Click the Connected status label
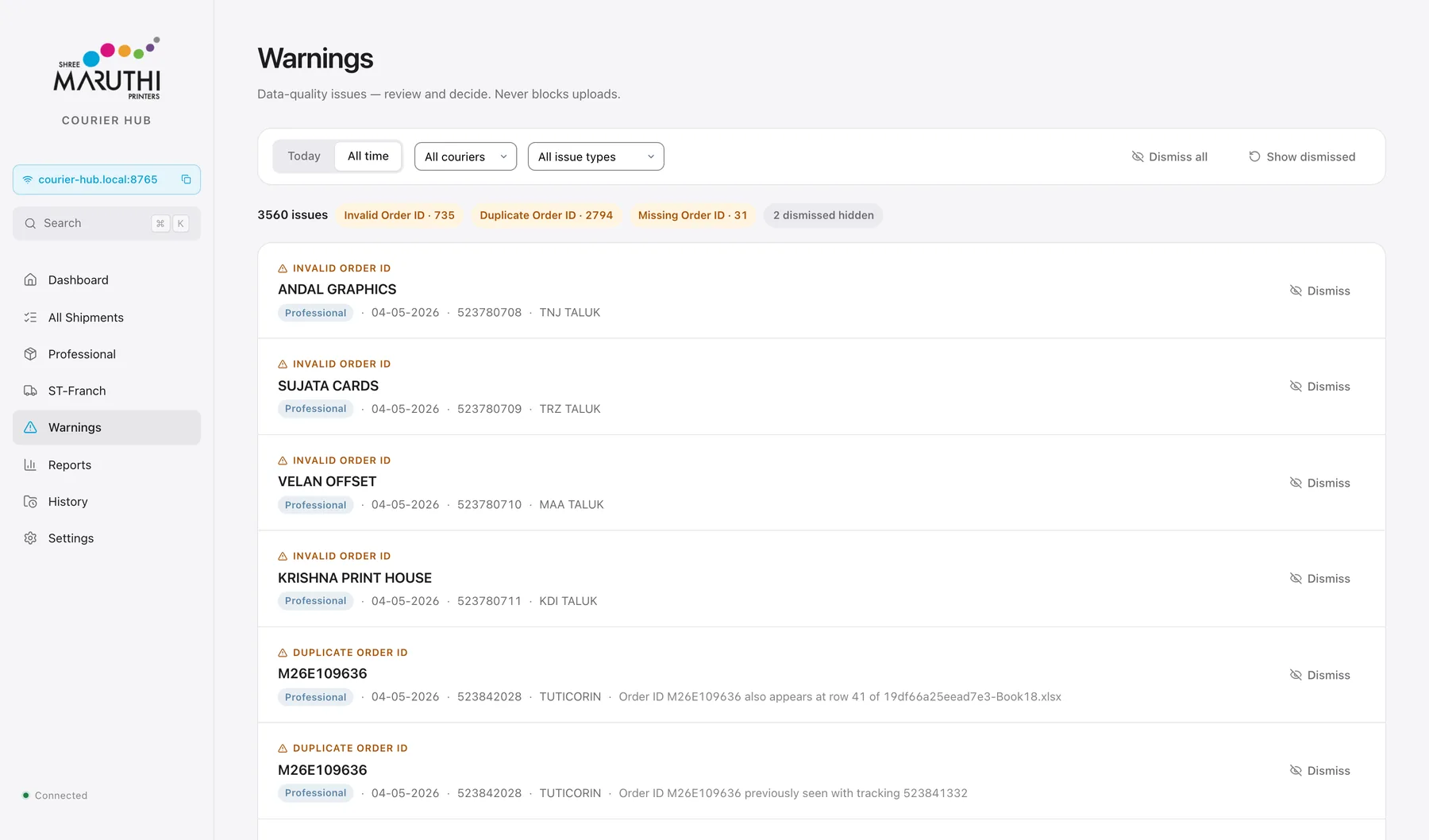Viewport: 1429px width, 840px height. coord(61,796)
